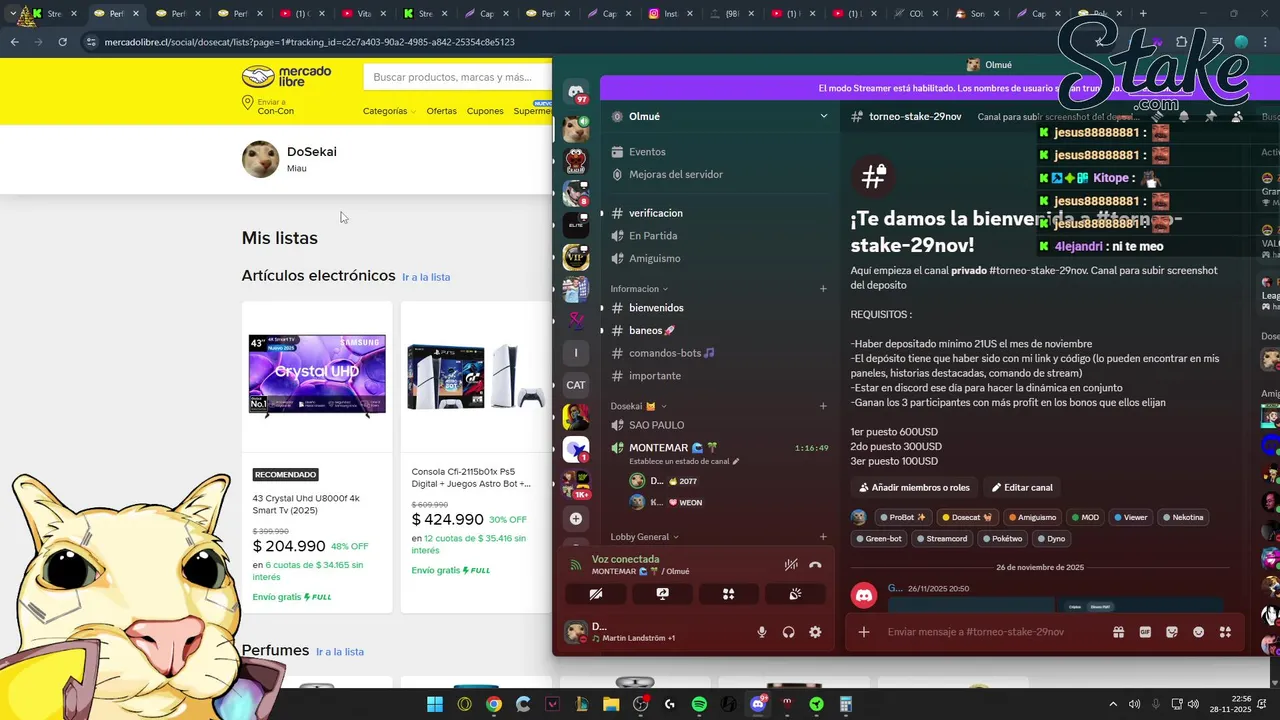Open Categorías dropdown on Mercado Libre

pos(389,111)
